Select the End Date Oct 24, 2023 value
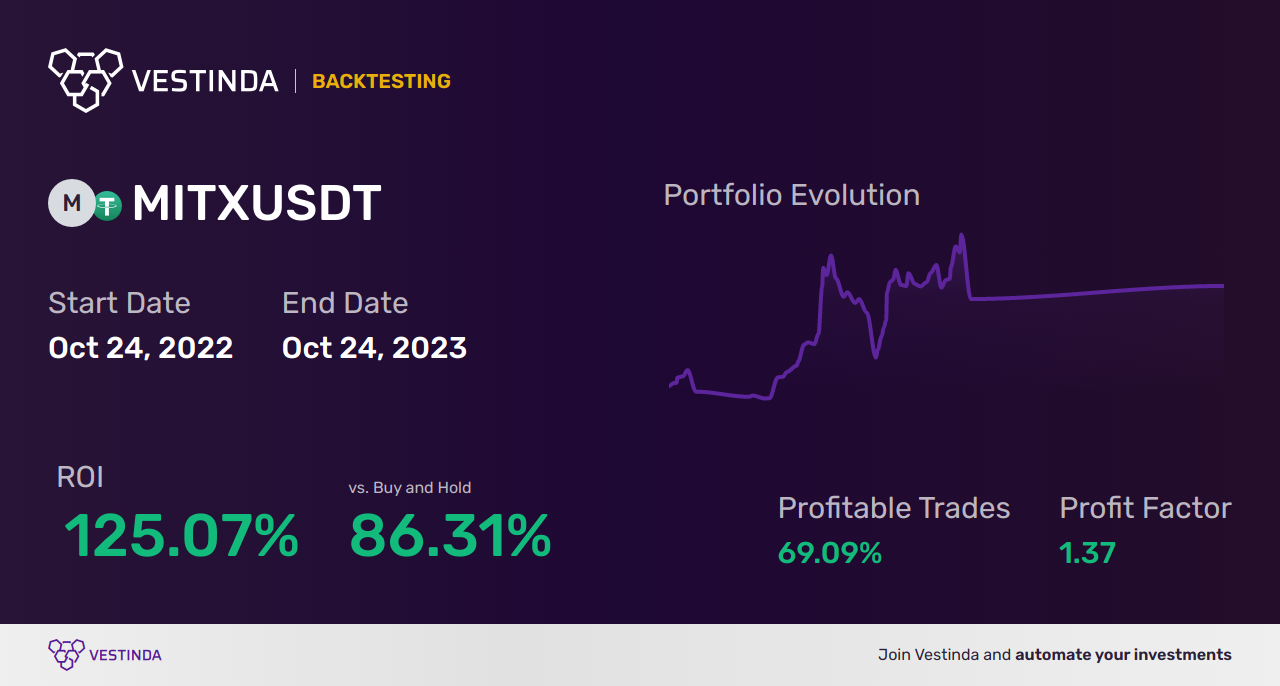 tap(374, 348)
